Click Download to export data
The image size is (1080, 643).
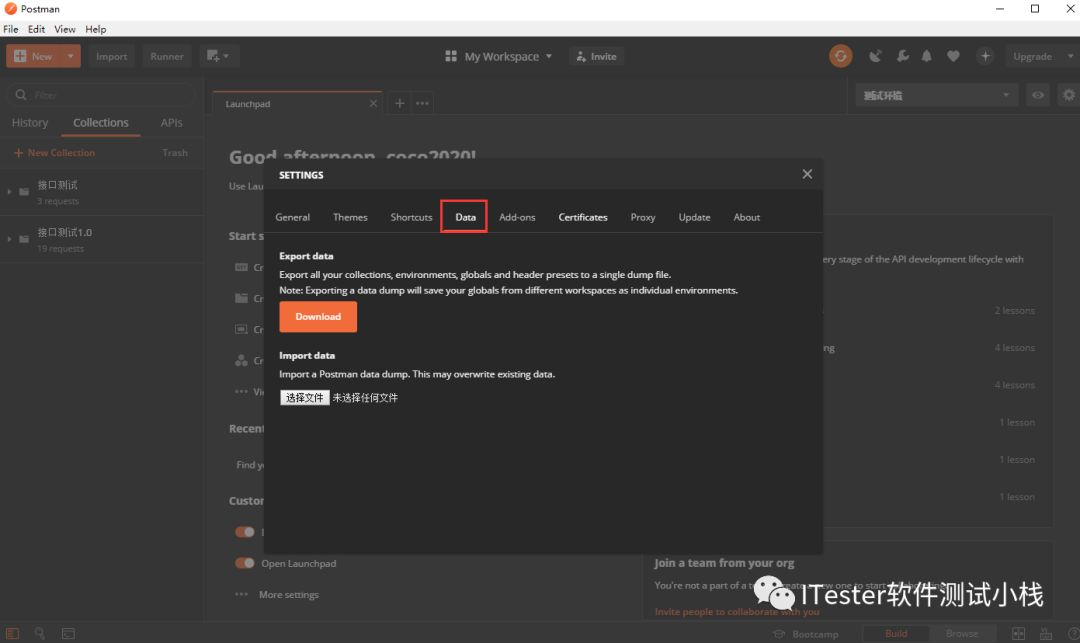pyautogui.click(x=318, y=317)
